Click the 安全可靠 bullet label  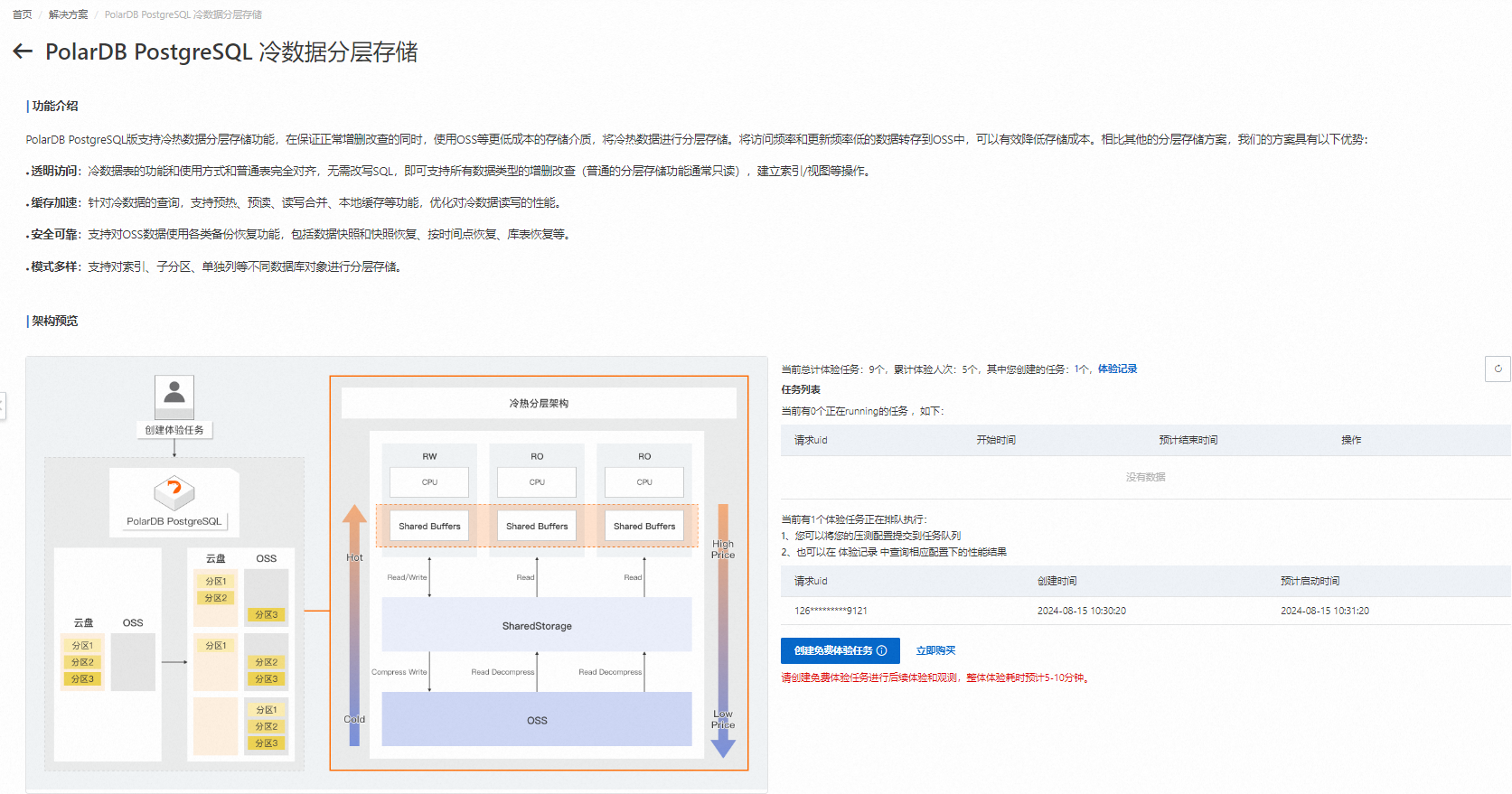55,234
